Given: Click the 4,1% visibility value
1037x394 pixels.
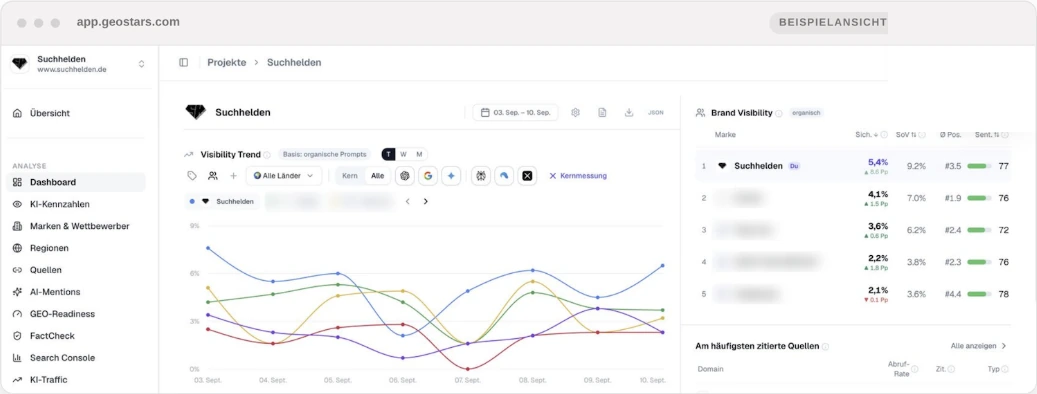Looking at the screenshot, I should (x=878, y=194).
